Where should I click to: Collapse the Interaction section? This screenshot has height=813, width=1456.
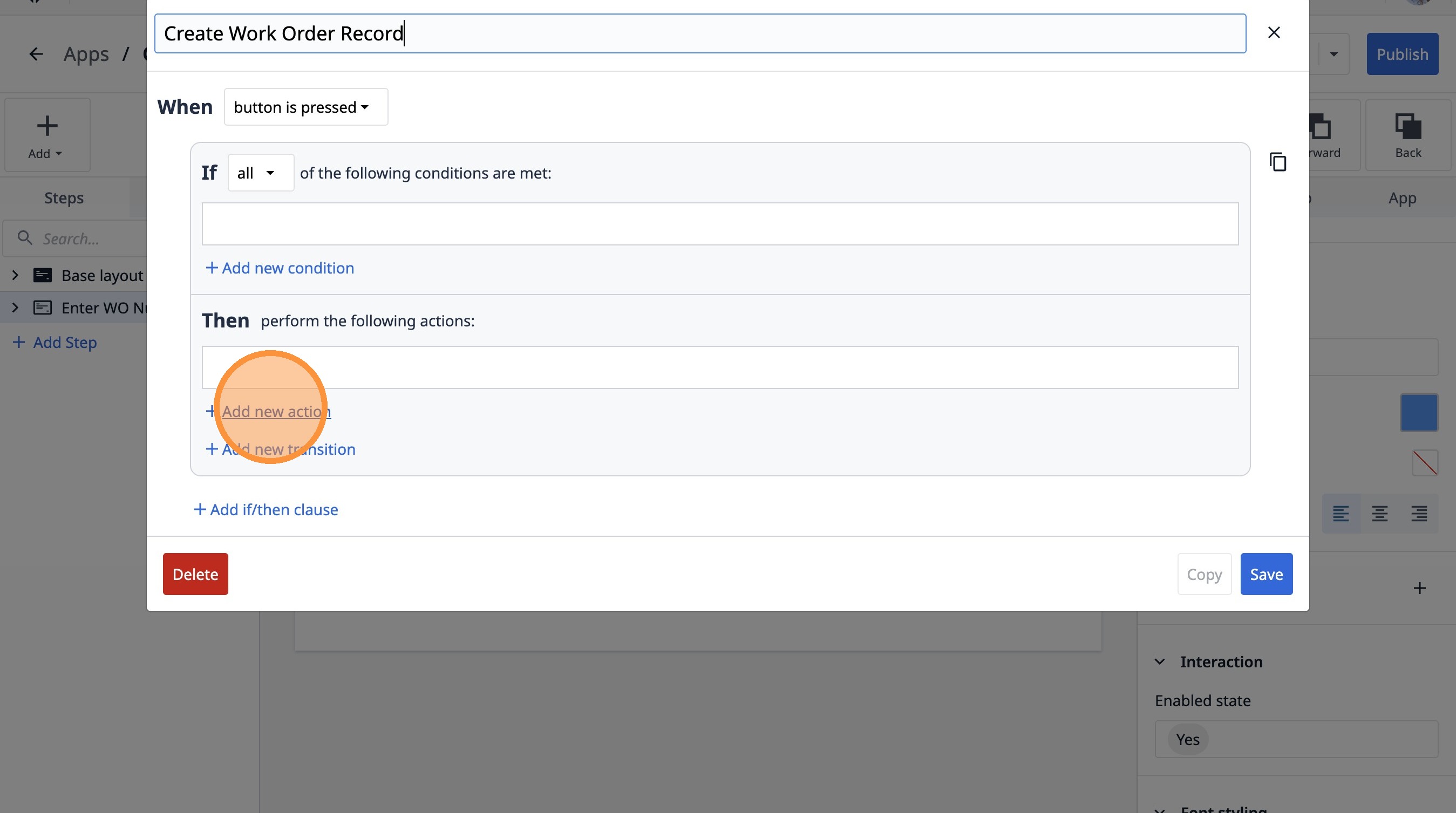tap(1160, 661)
